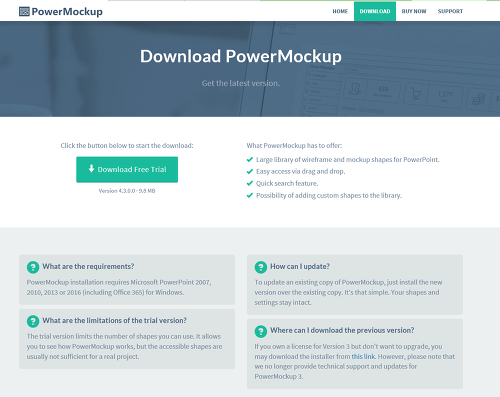
Task: Click the download arrow icon on the button
Action: 91,169
